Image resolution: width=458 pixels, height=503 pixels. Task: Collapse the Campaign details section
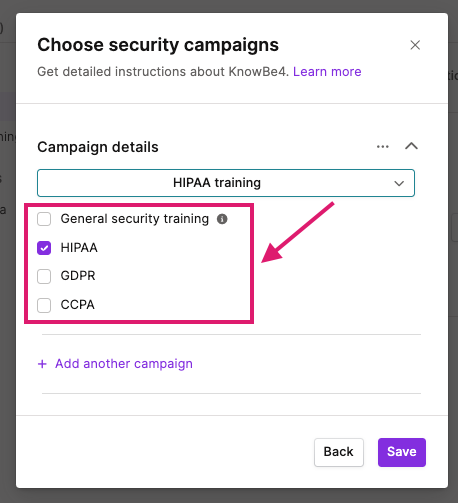coord(411,146)
